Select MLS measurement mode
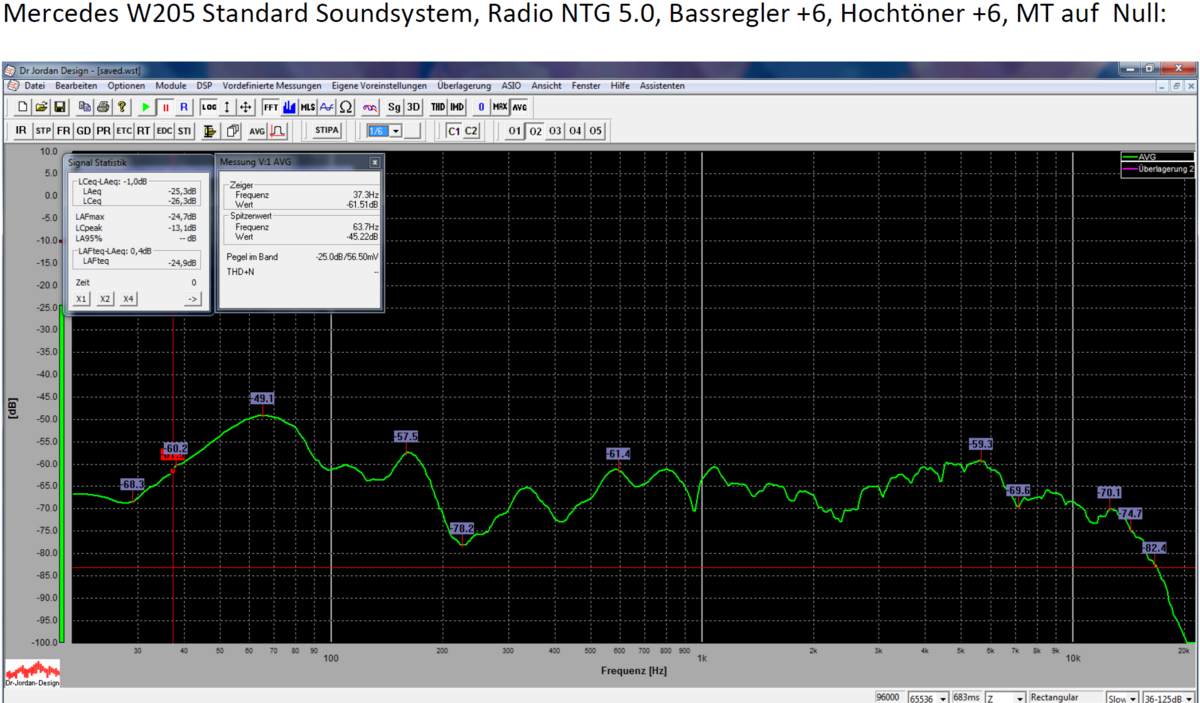 tap(308, 106)
